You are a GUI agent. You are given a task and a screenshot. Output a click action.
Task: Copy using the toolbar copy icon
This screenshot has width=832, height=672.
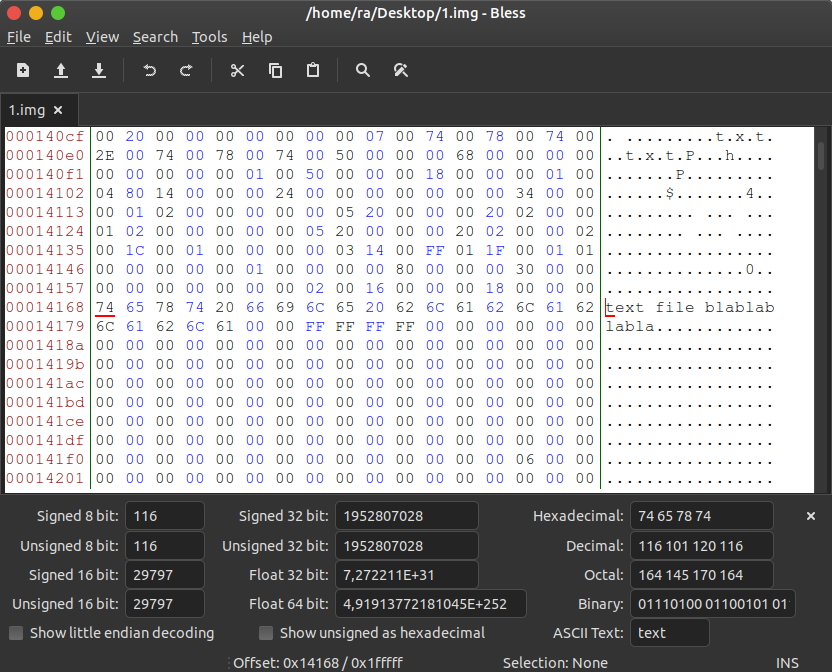(x=275, y=70)
